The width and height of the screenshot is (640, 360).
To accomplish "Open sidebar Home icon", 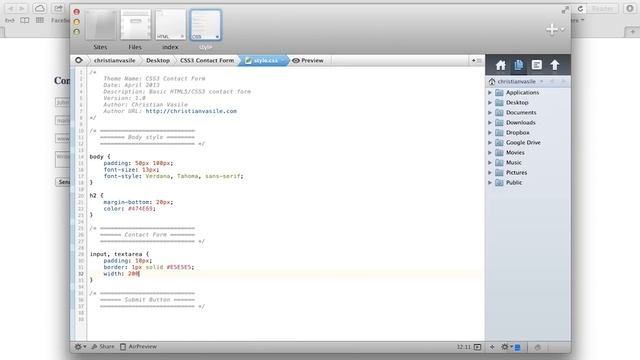I will (x=500, y=65).
